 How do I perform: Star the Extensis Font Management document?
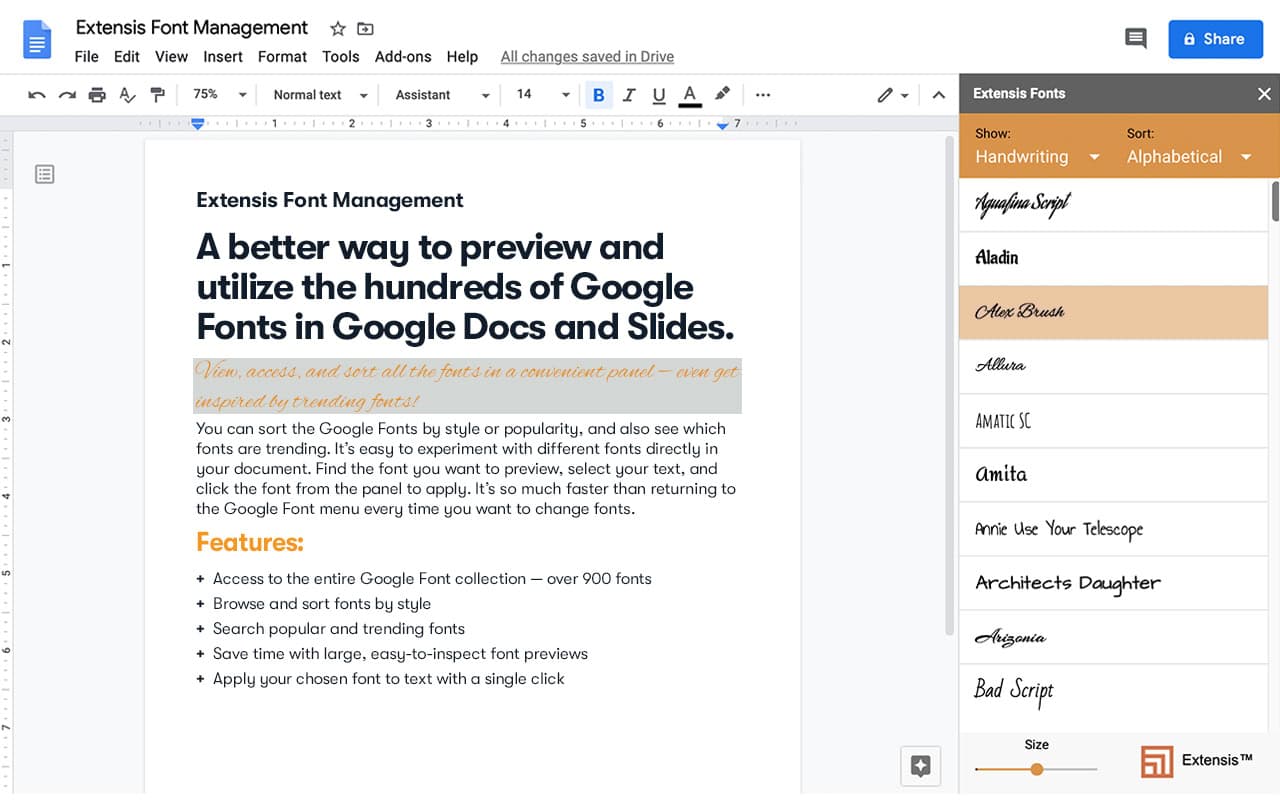tap(338, 29)
